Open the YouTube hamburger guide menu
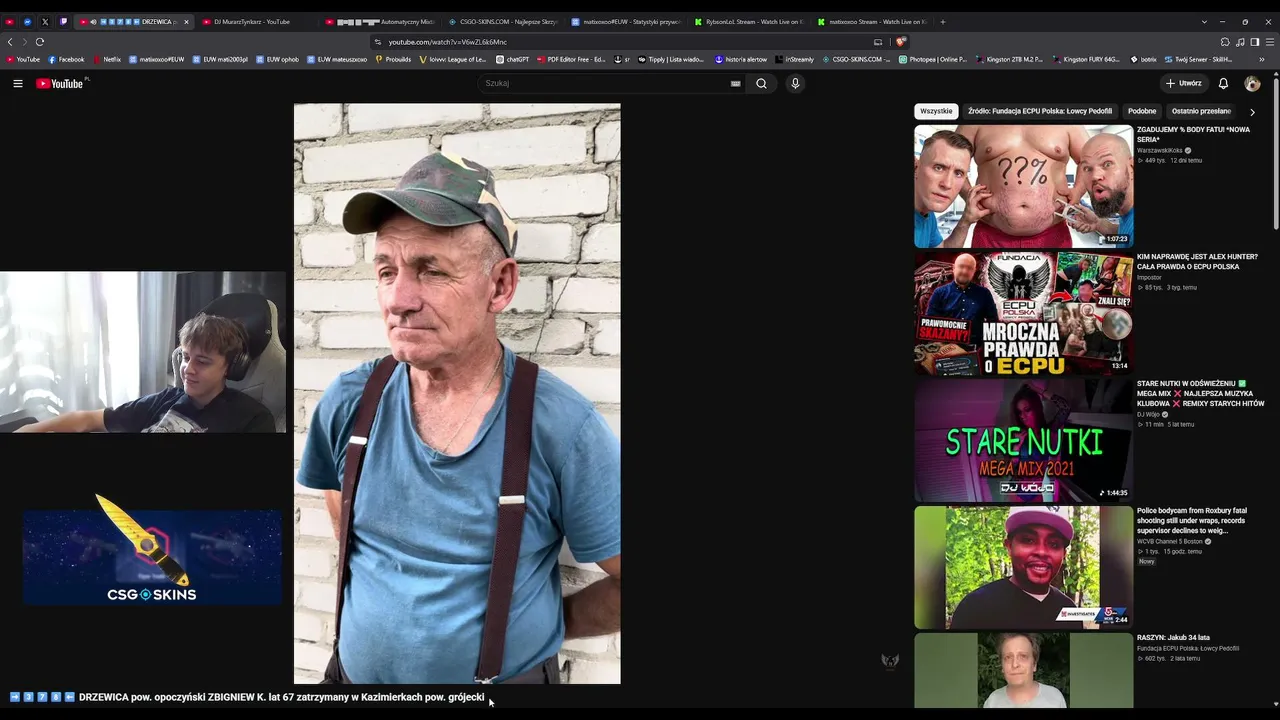 [18, 84]
